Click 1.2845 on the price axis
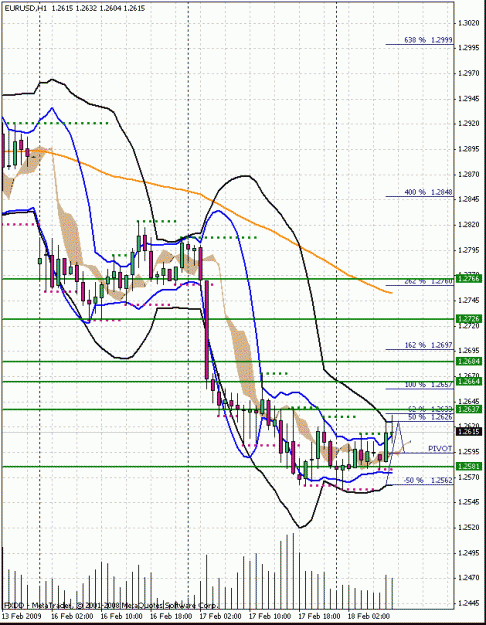 (469, 199)
